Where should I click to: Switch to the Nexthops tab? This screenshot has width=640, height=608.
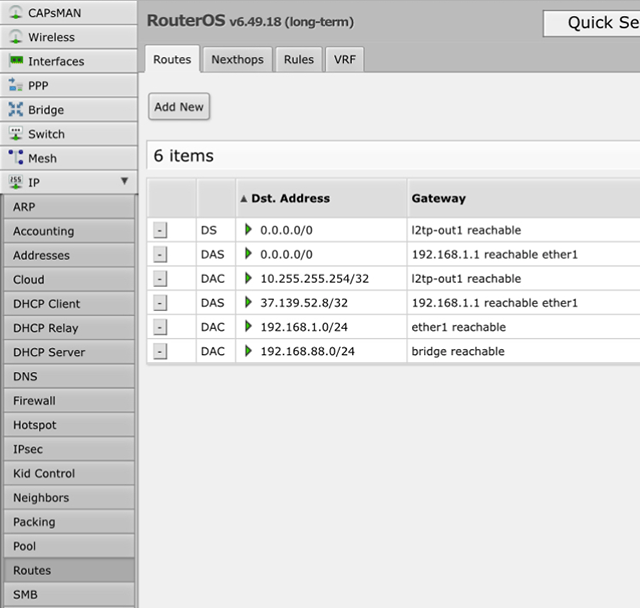coord(237,60)
